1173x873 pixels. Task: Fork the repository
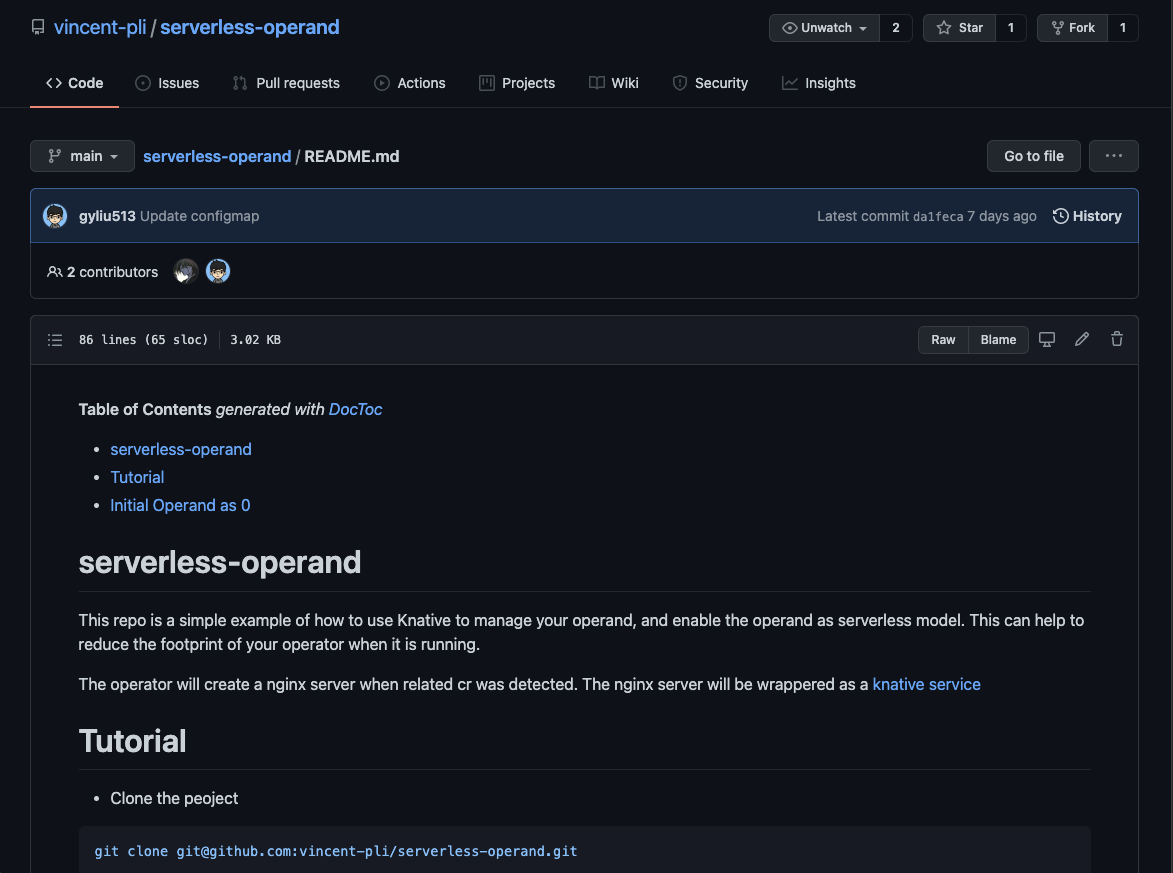tap(1073, 28)
